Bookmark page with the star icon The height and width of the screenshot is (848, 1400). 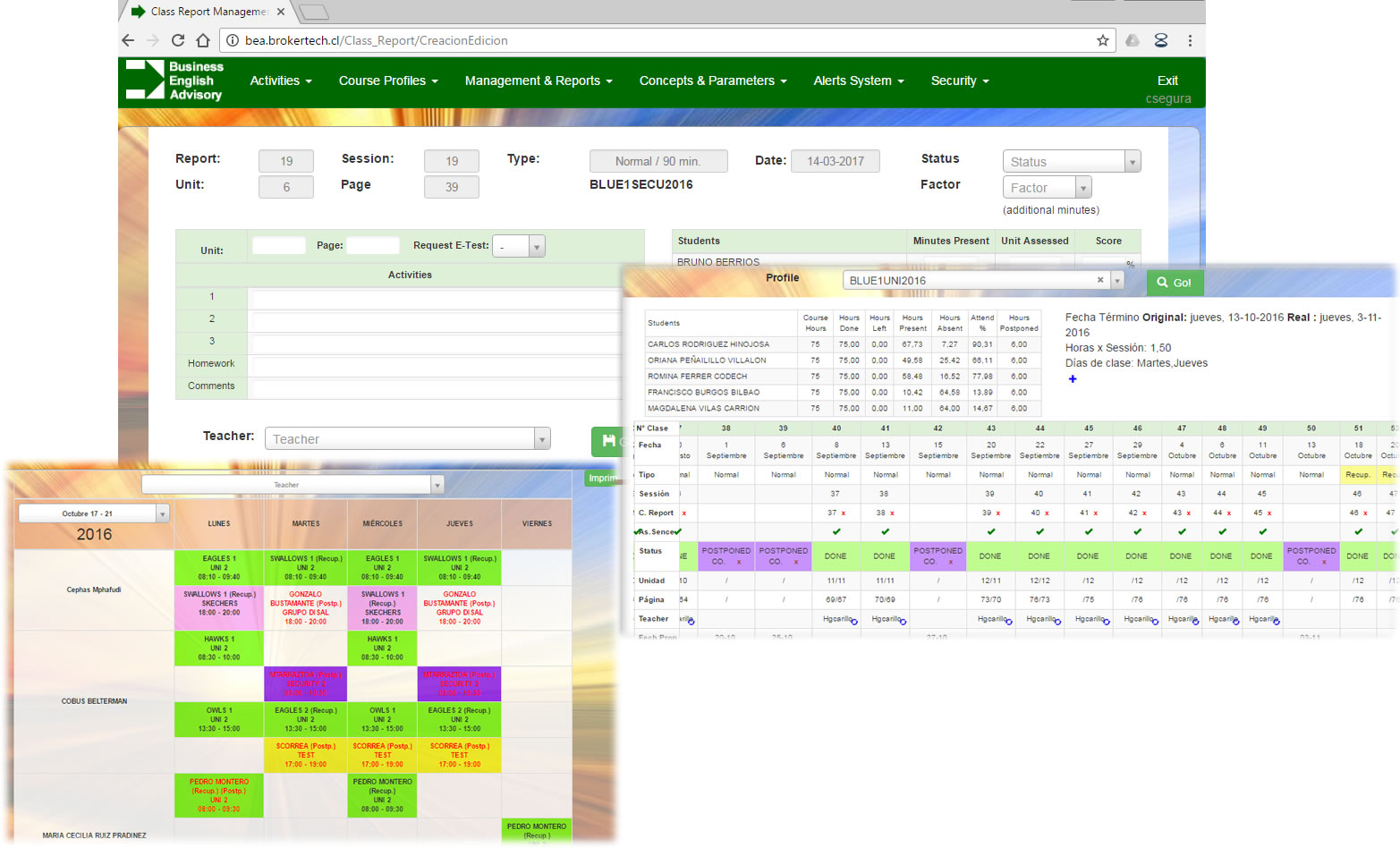[1102, 40]
